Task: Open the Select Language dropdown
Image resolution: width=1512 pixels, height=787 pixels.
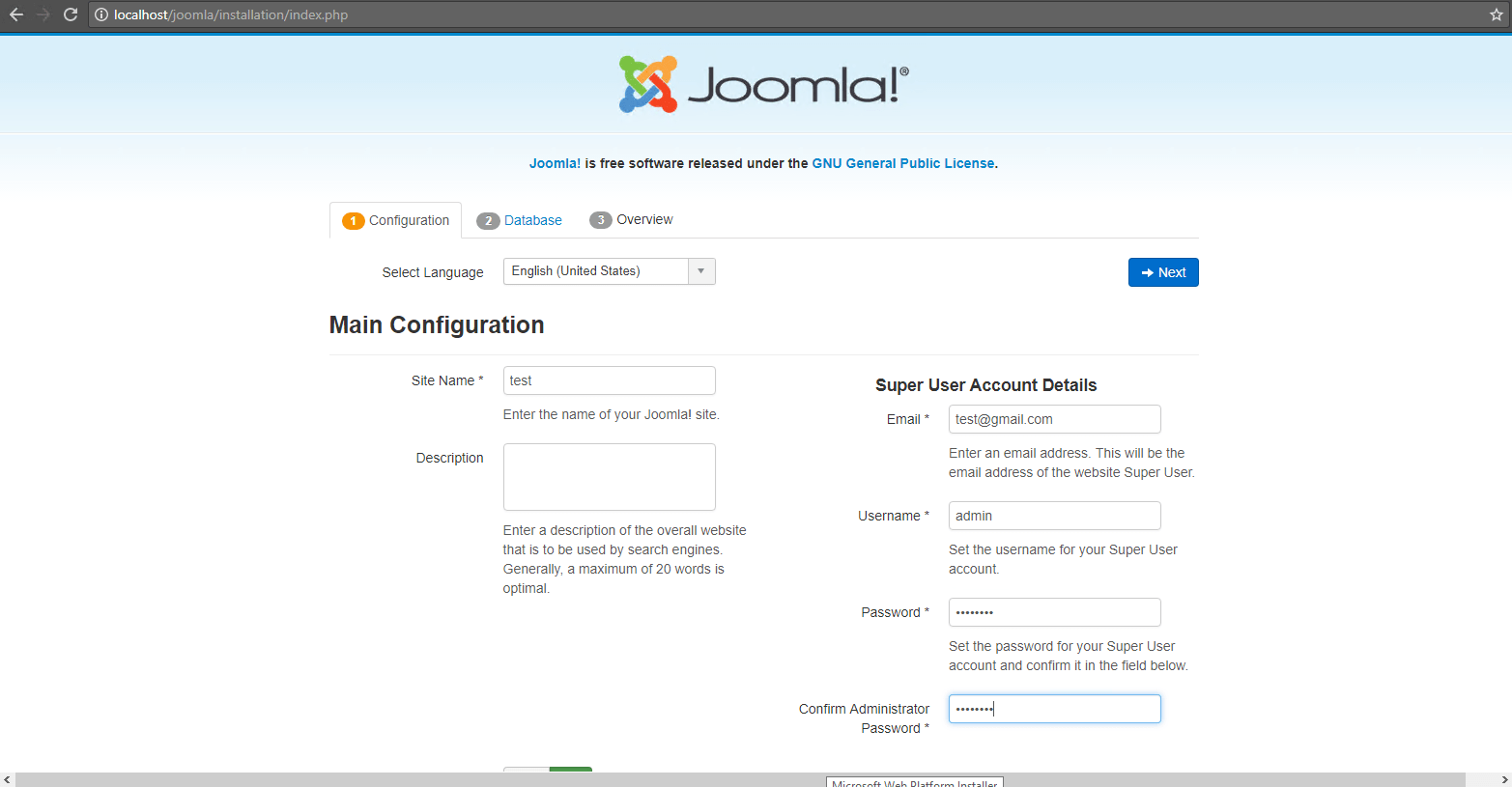Action: (609, 271)
